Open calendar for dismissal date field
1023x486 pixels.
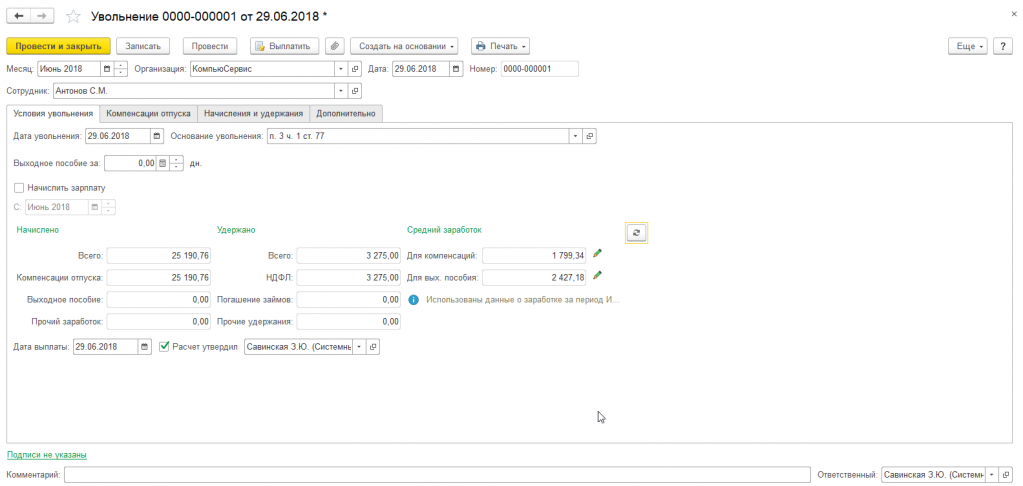[x=156, y=136]
